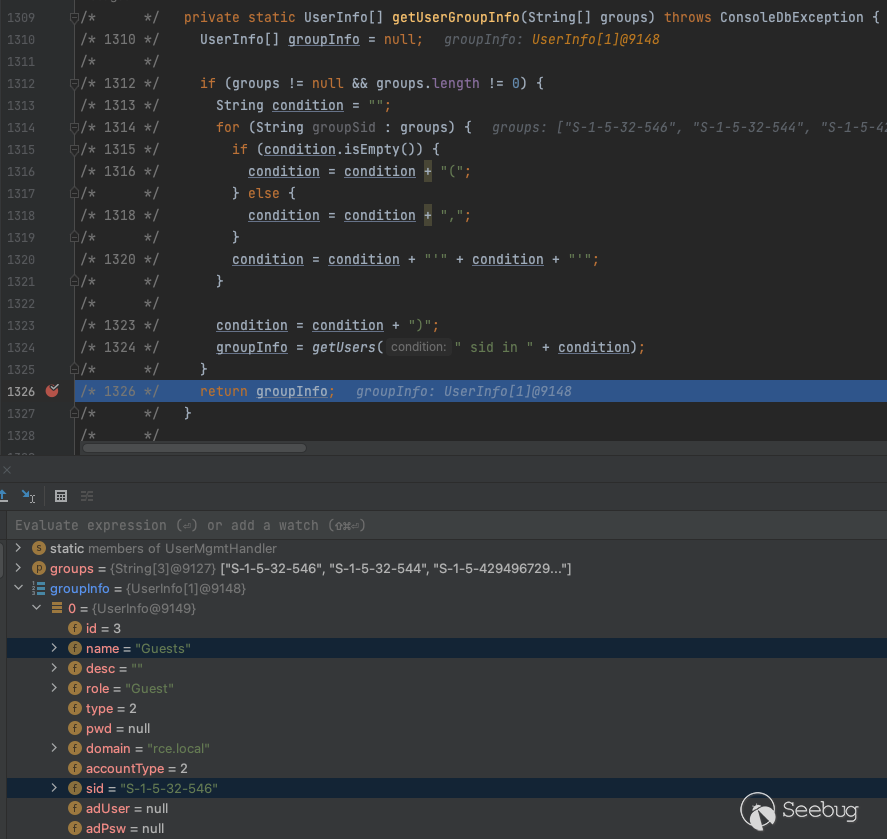887x839 pixels.
Task: Click the horizontal scrollbar in the editor
Action: (x=194, y=448)
